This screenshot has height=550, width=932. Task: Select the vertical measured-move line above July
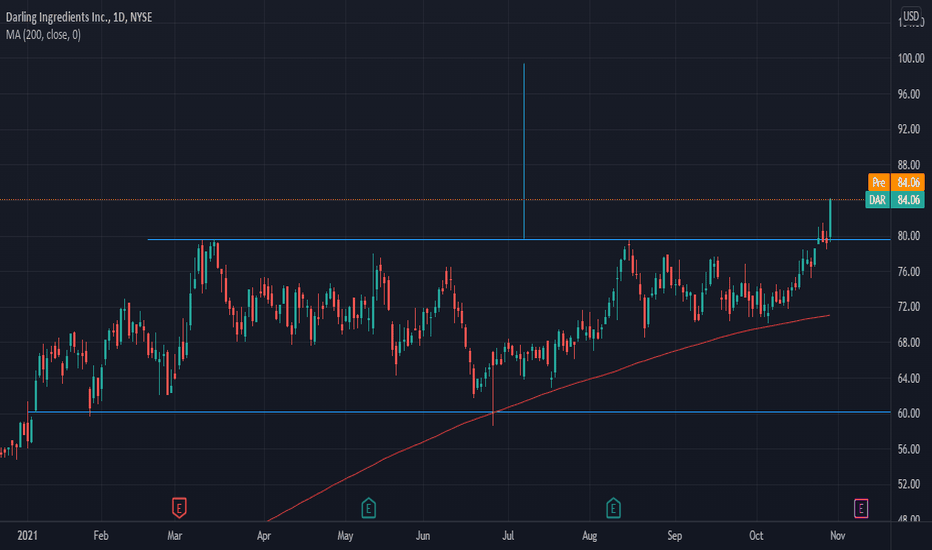524,151
